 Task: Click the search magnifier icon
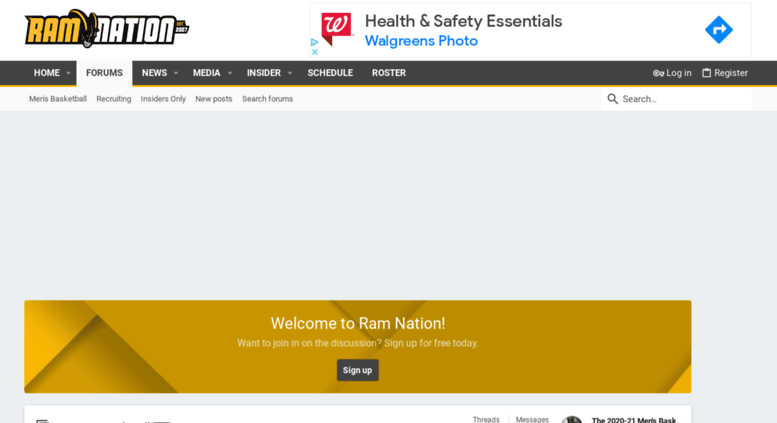point(612,99)
